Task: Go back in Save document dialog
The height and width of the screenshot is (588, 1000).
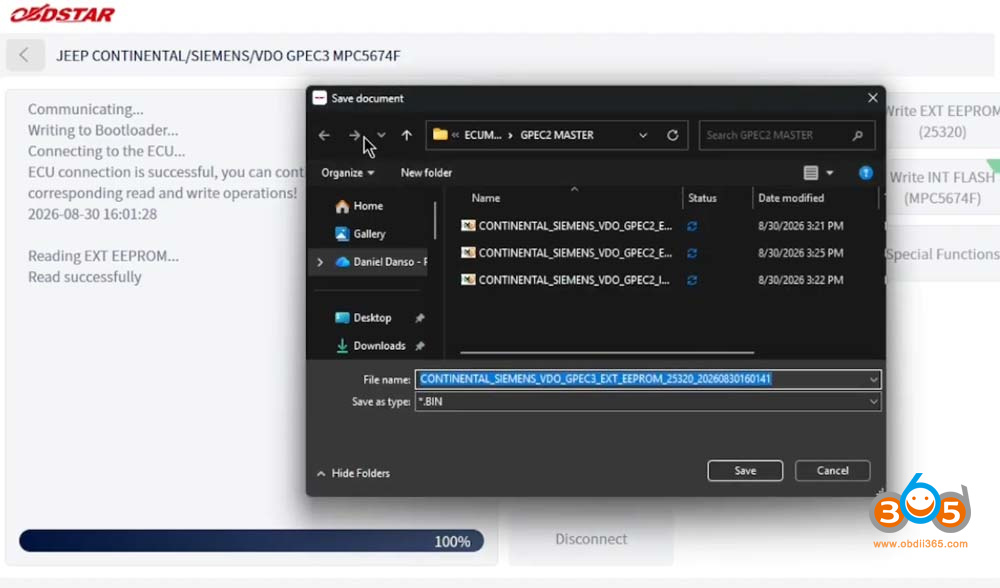Action: point(324,135)
